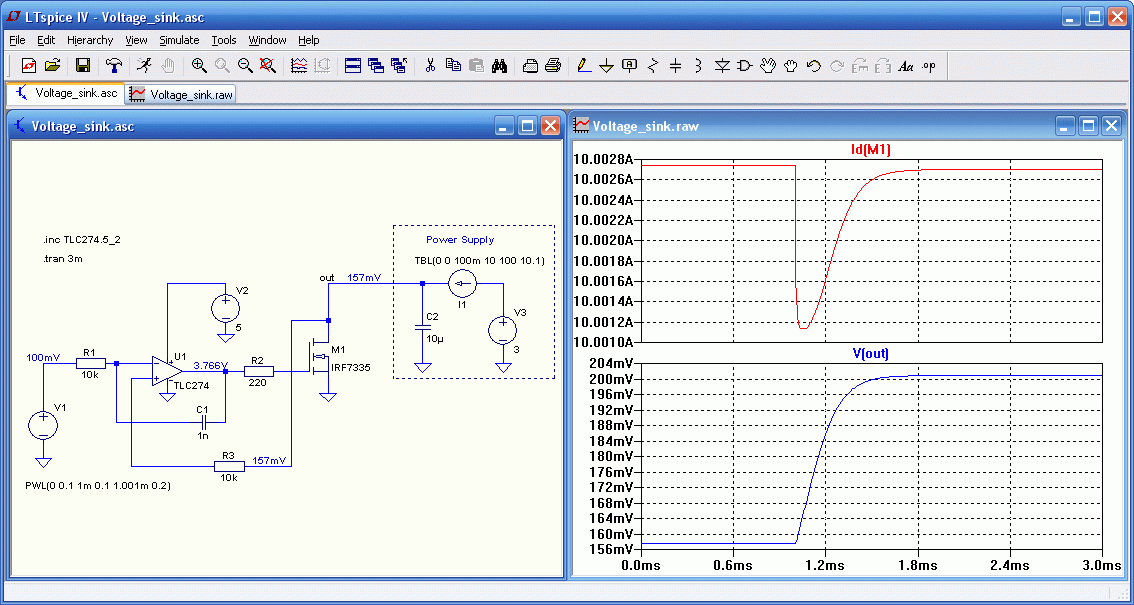Viewport: 1134px width, 605px height.
Task: Open the Window menu
Action: pos(268,40)
